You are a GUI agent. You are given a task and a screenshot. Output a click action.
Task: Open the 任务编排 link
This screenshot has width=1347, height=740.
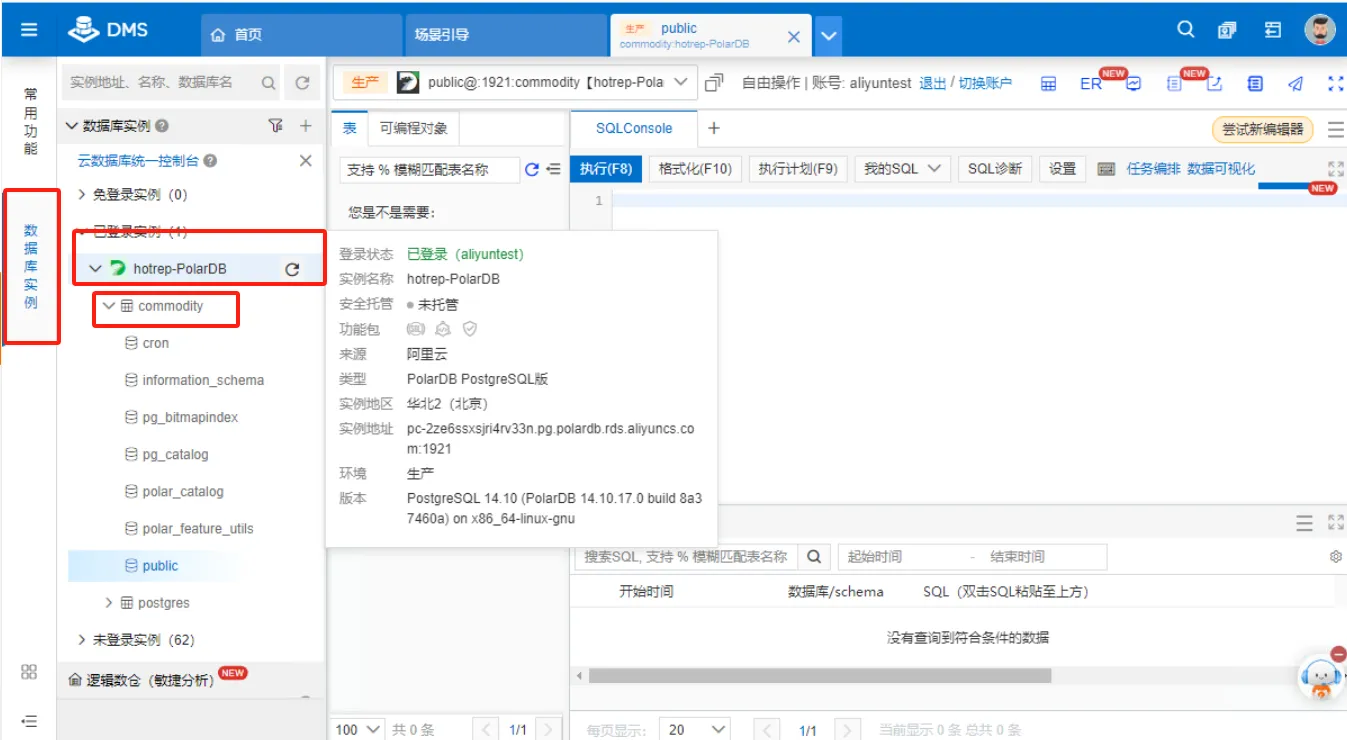pyautogui.click(x=1154, y=169)
